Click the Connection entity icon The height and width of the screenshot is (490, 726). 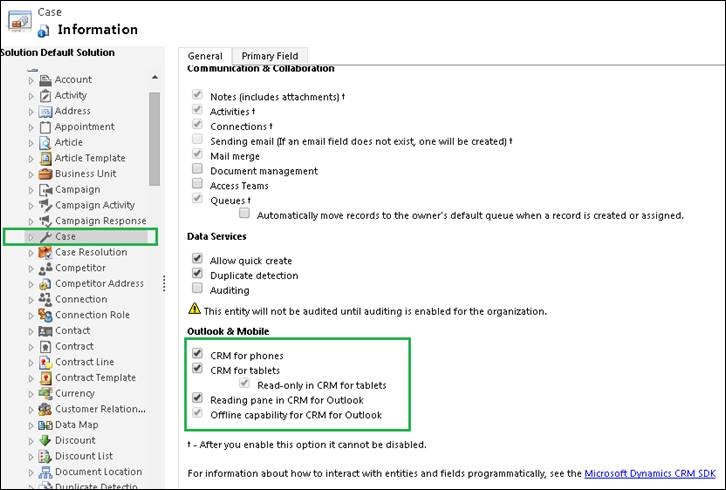(45, 300)
